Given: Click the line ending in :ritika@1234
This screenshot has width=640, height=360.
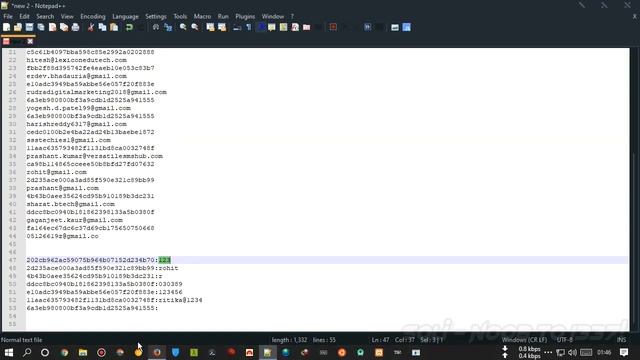Looking at the screenshot, I should click(114, 300).
